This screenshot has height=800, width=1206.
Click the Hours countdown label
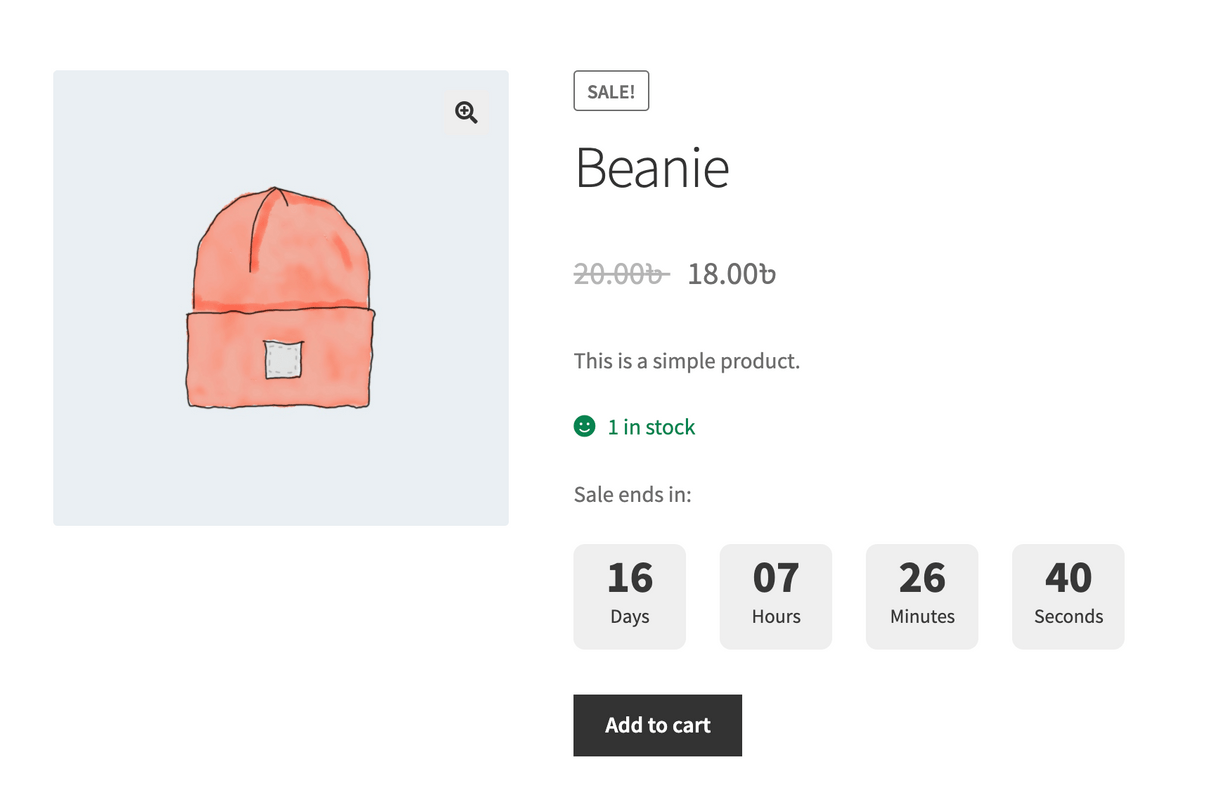pyautogui.click(x=776, y=617)
